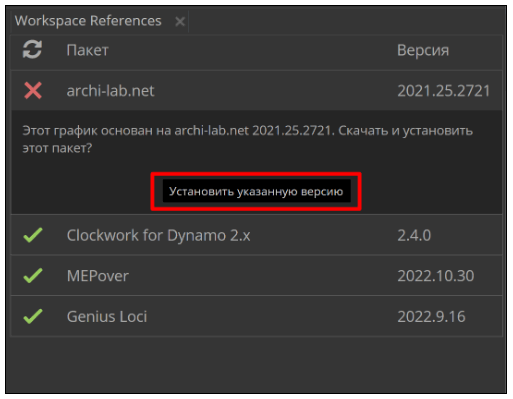Click green checkmark beside MEPover
513x399 pixels.
tap(33, 276)
